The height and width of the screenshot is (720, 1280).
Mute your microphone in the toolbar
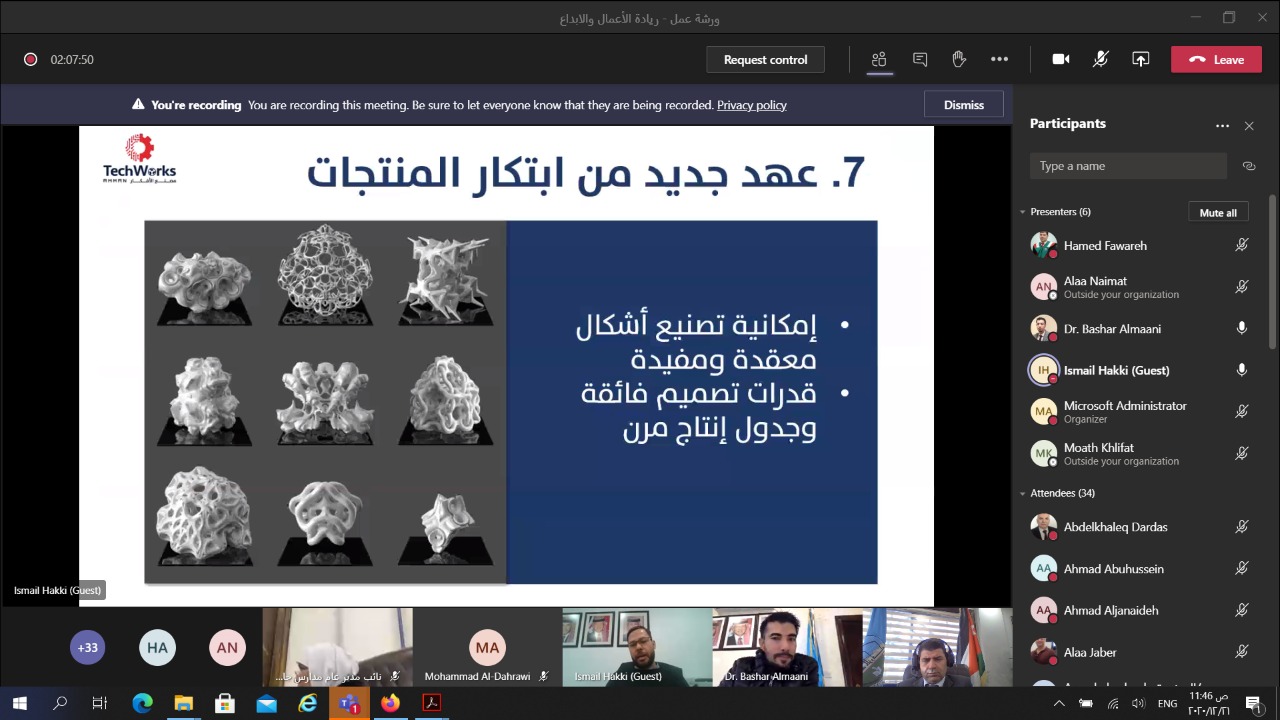click(x=1100, y=59)
